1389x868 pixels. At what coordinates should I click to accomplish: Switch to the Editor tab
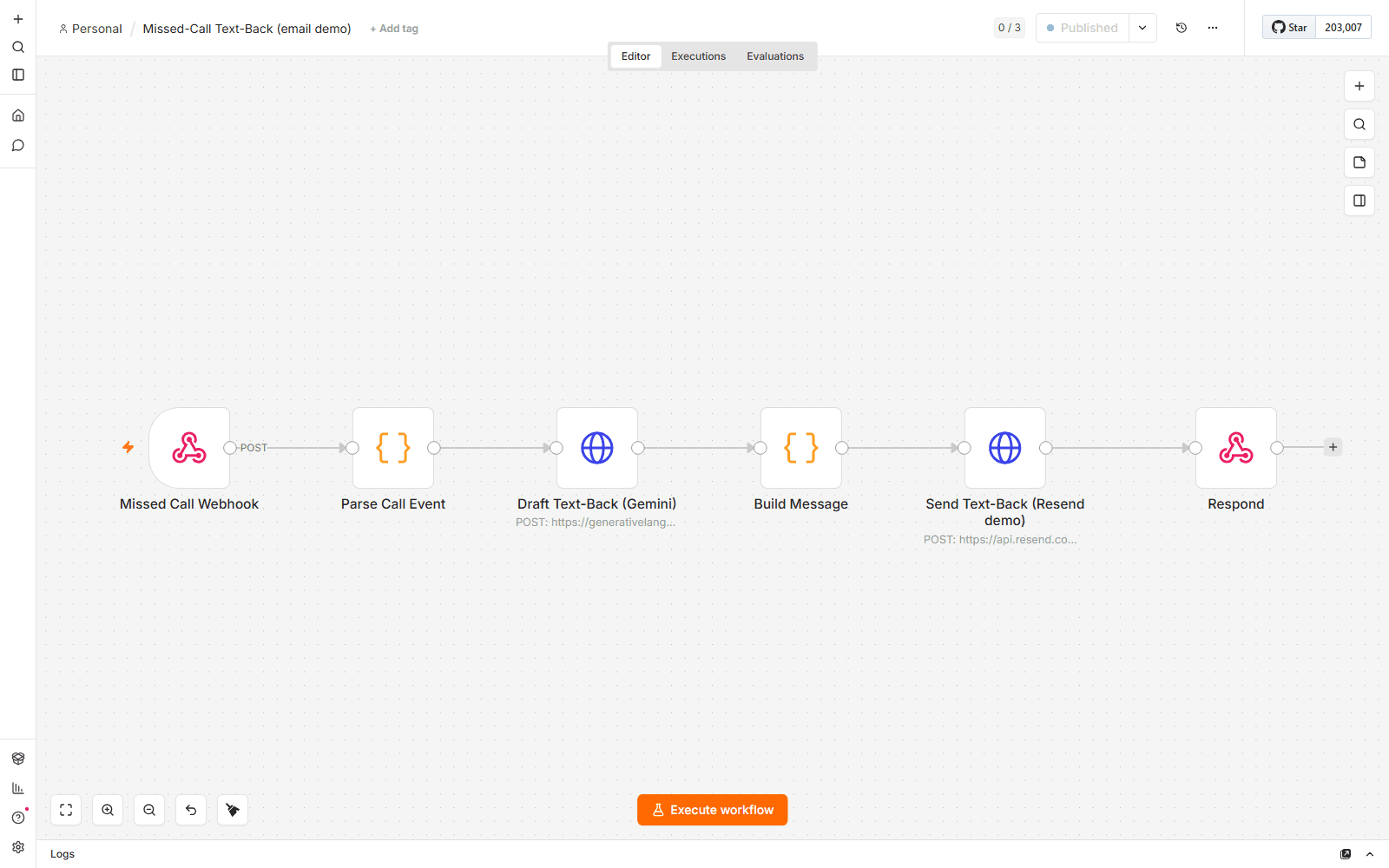(635, 56)
